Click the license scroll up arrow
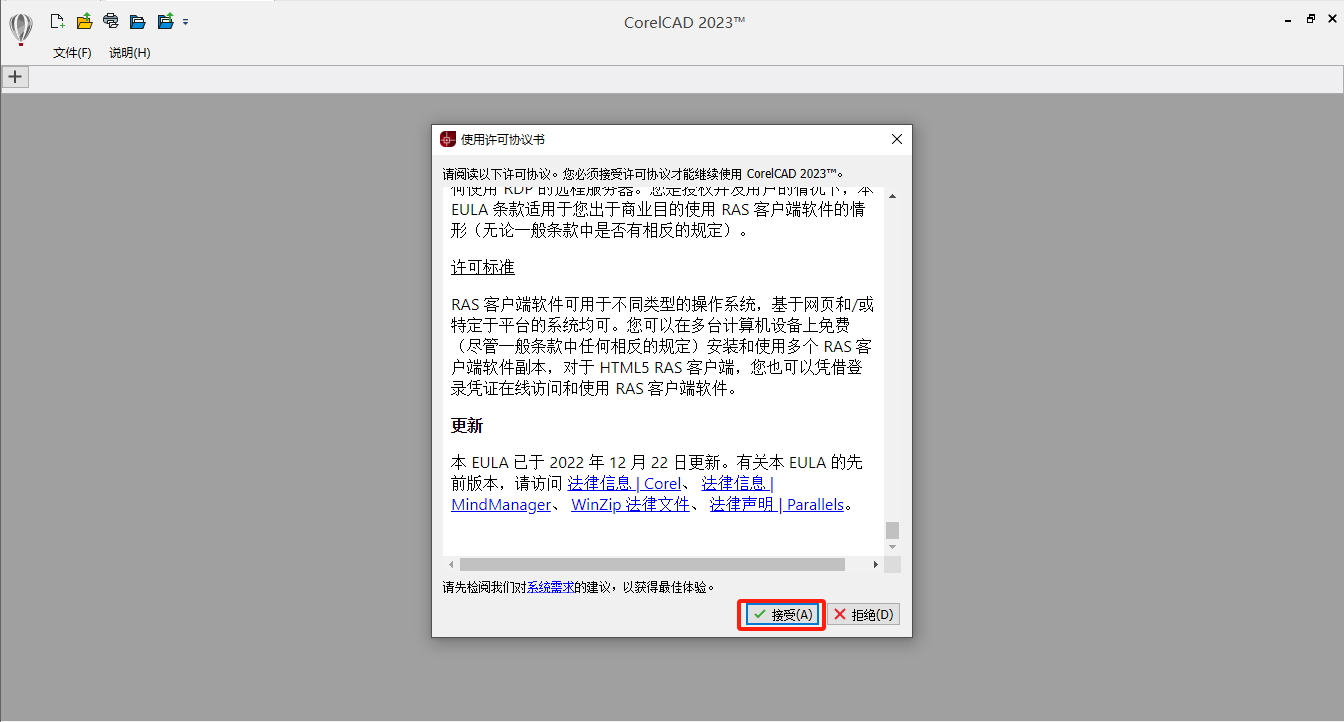Viewport: 1344px width, 722px height. point(892,195)
